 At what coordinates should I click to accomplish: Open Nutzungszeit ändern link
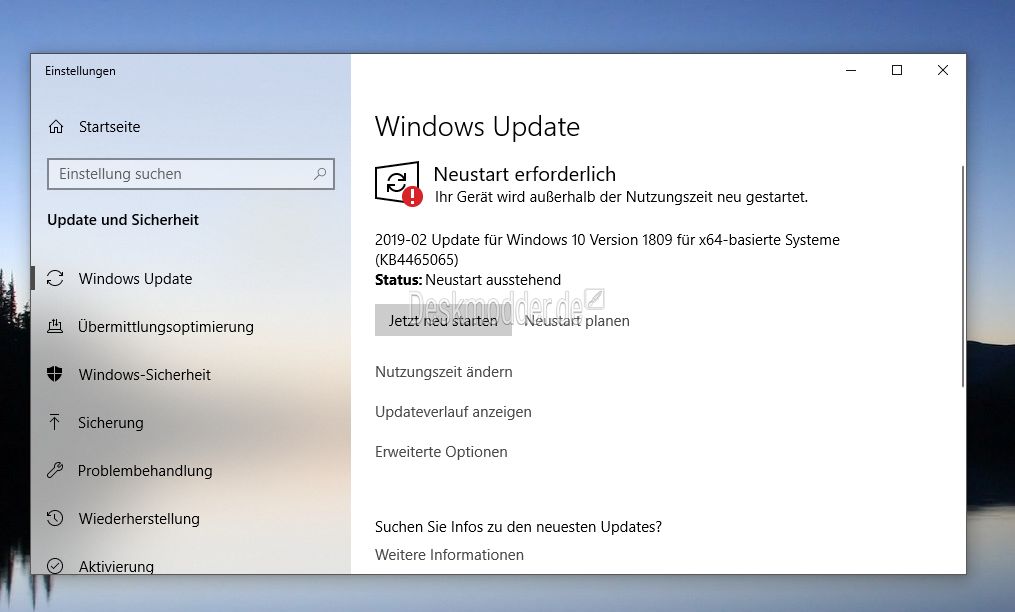pyautogui.click(x=443, y=372)
